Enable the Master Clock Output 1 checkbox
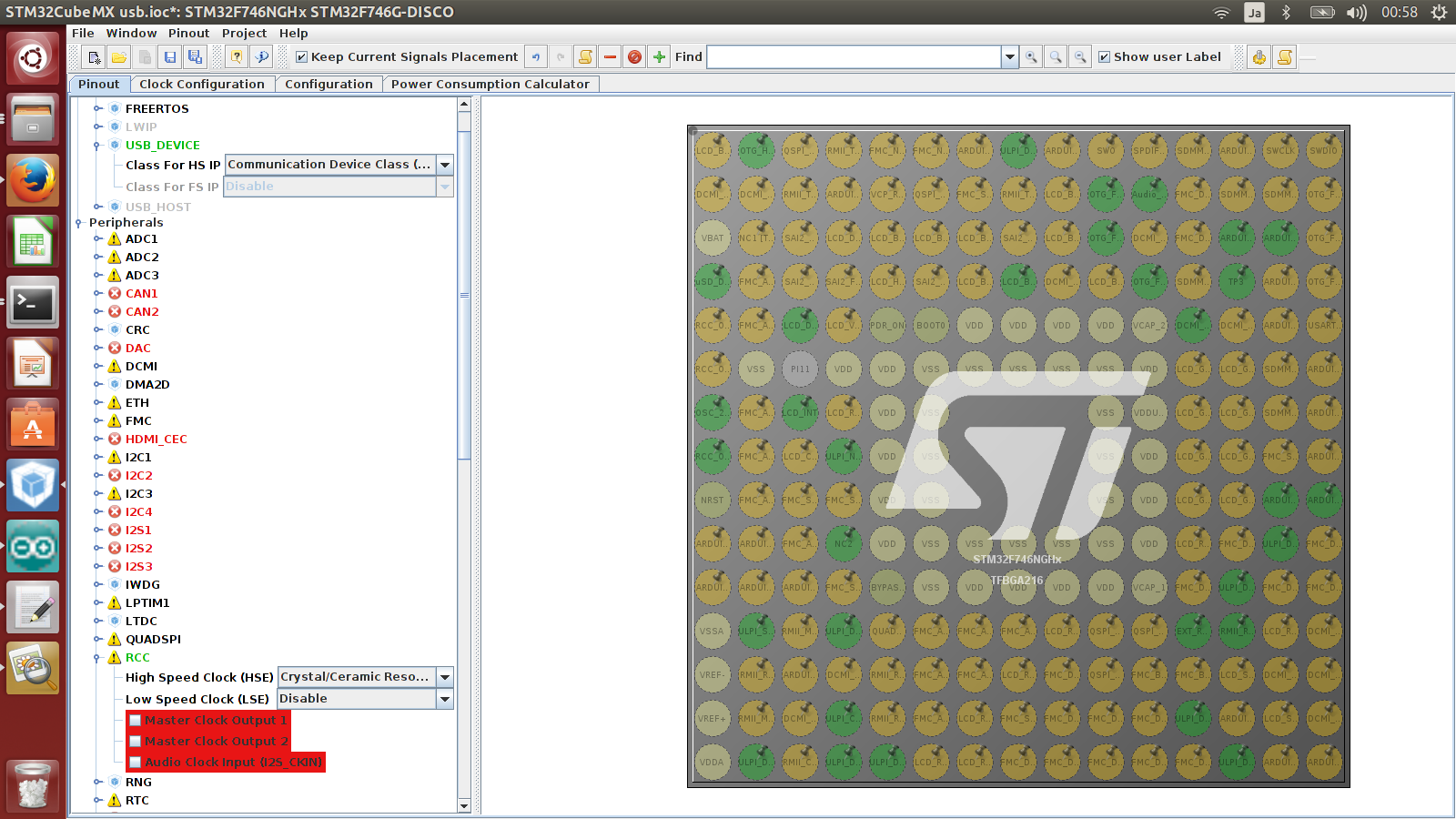1456x819 pixels. point(136,721)
